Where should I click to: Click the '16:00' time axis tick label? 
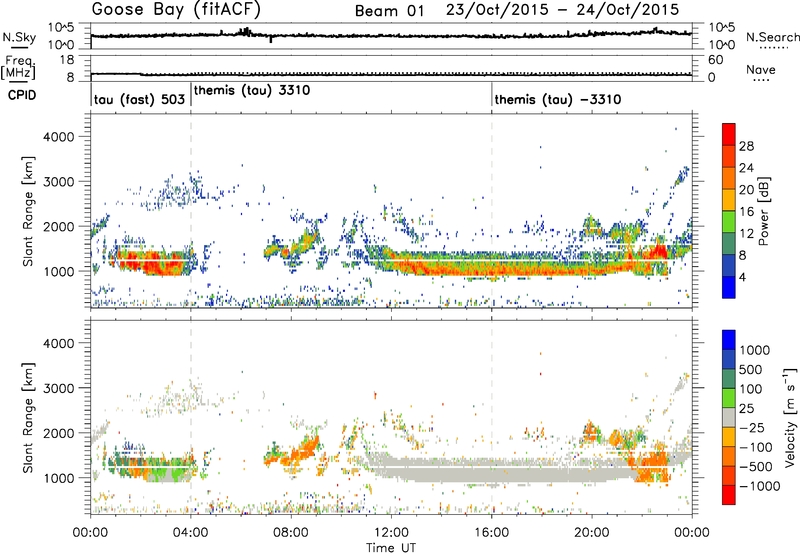point(491,533)
